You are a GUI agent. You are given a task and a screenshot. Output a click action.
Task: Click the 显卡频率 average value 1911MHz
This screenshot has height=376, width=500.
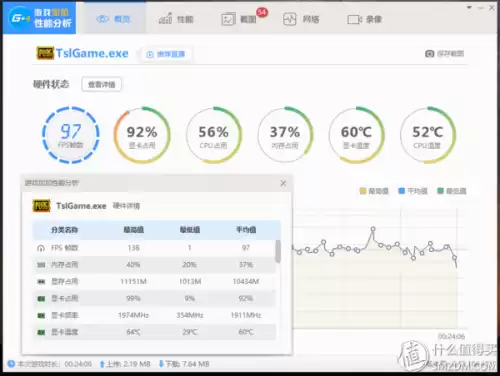(246, 315)
